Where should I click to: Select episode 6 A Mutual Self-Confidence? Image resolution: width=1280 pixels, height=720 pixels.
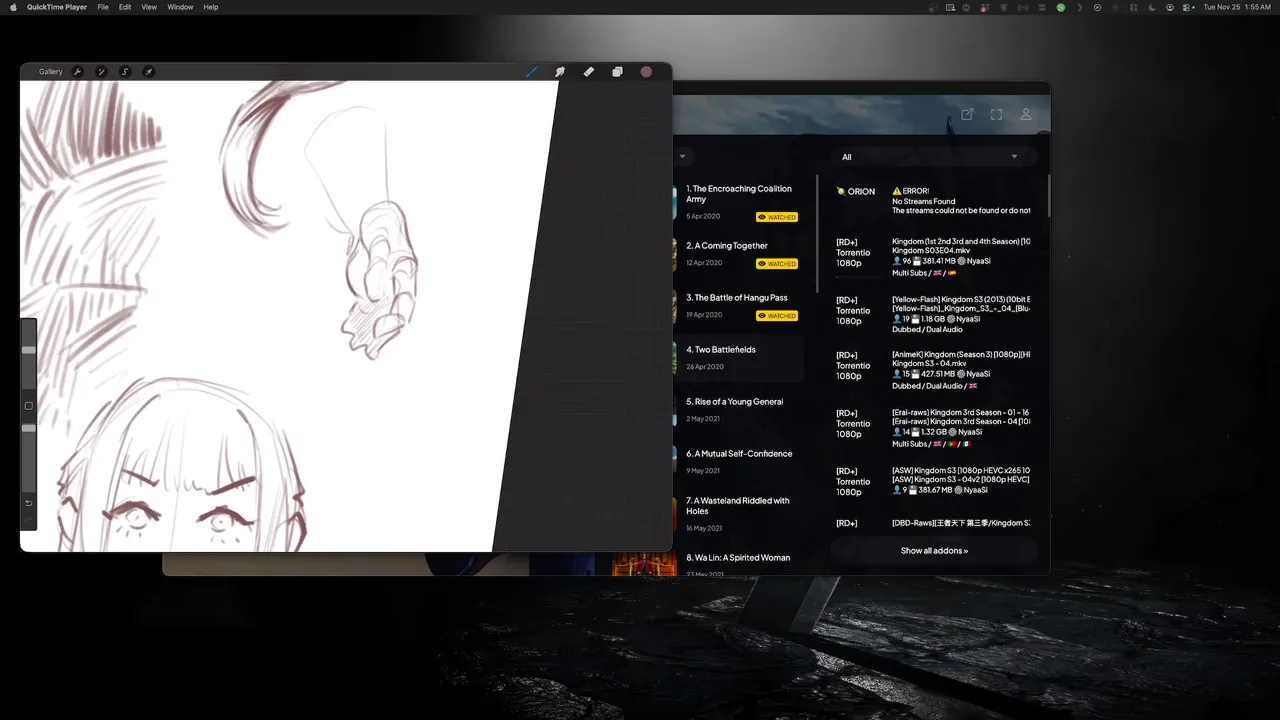coord(739,462)
